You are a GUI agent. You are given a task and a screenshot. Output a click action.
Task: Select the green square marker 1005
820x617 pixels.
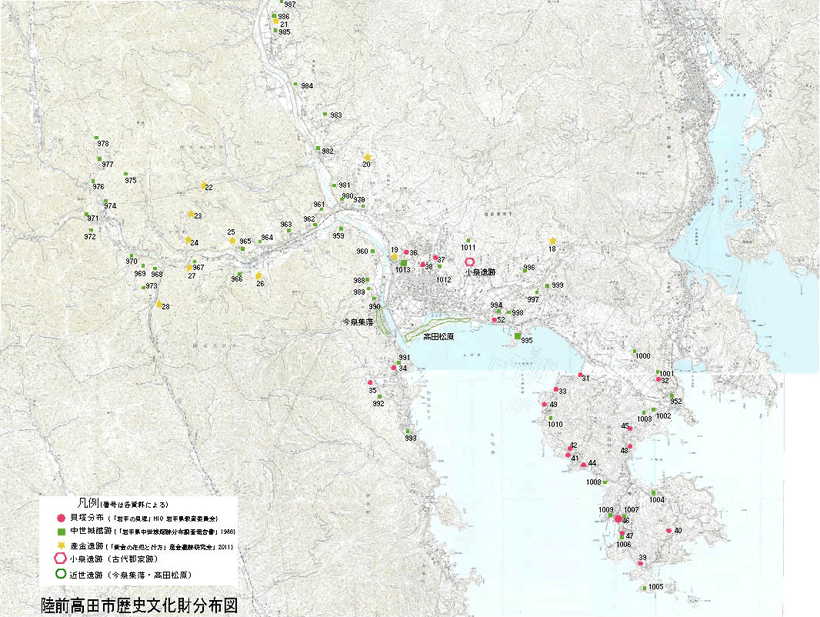pyautogui.click(x=644, y=589)
